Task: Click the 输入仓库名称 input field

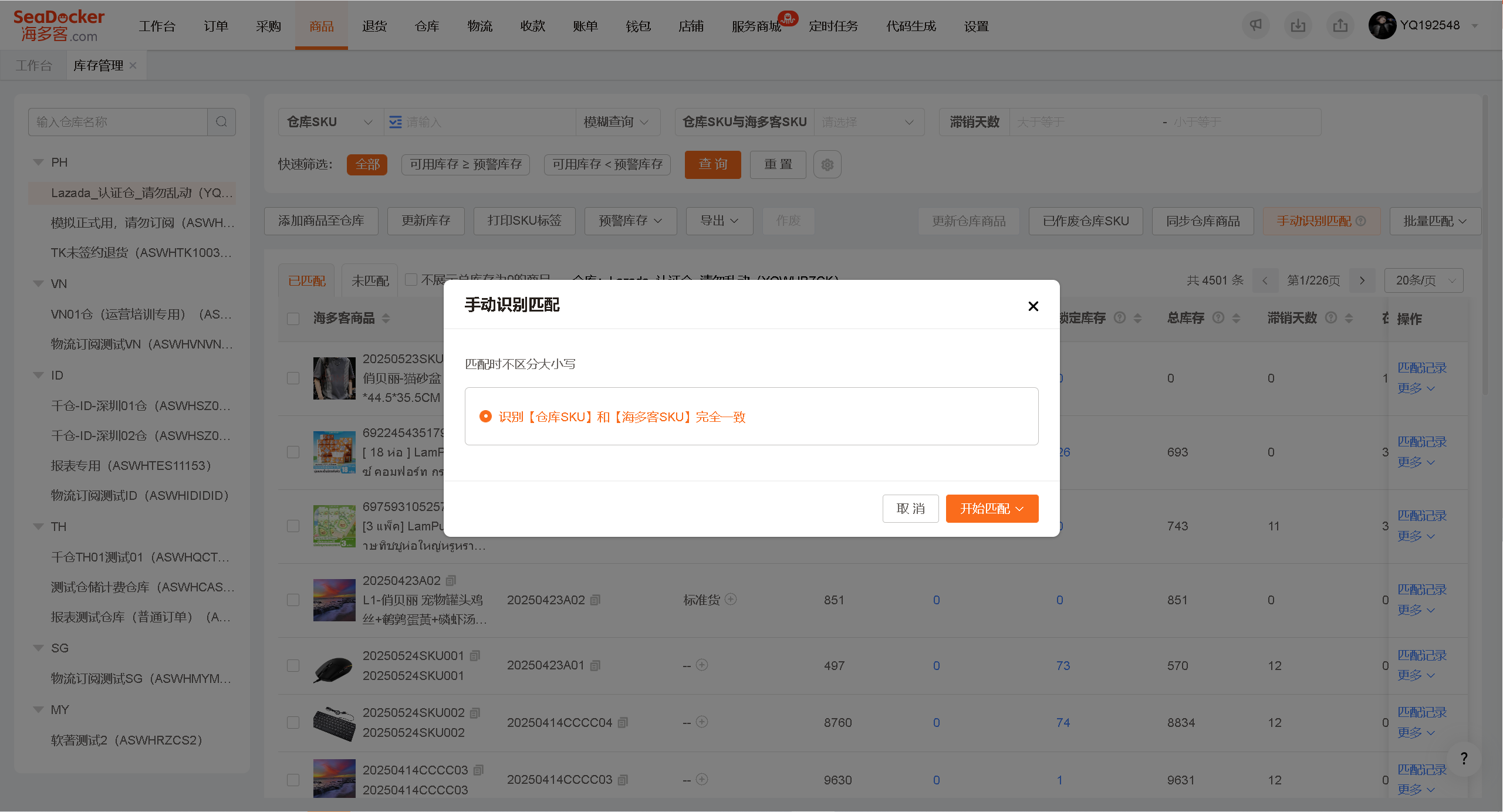Action: pos(117,122)
